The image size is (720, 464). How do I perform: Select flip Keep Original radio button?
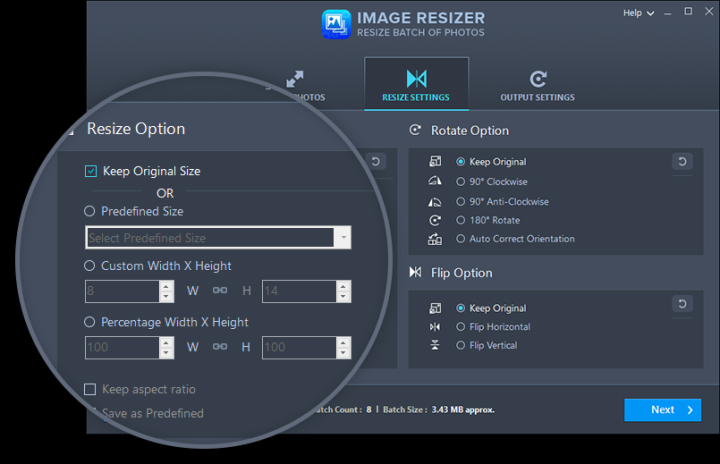tap(461, 308)
